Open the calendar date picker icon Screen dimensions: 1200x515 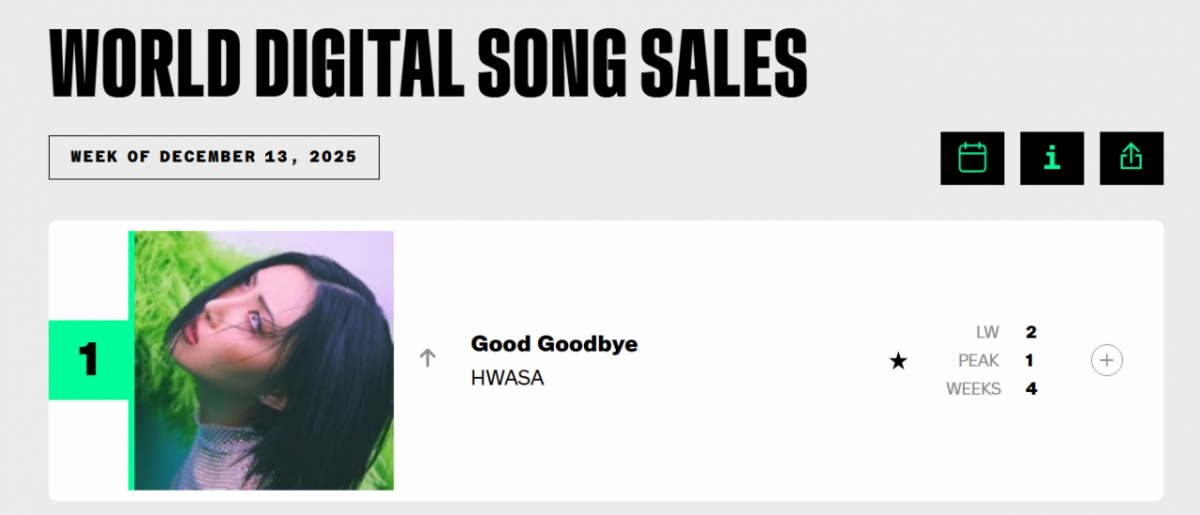972,158
